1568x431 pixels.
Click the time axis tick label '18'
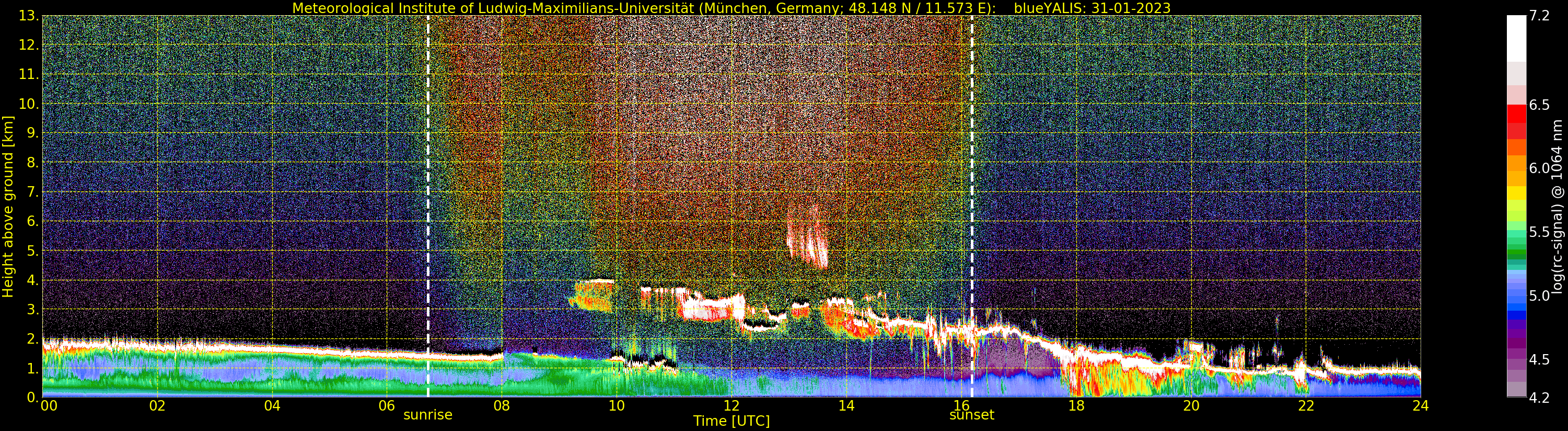tap(1076, 406)
